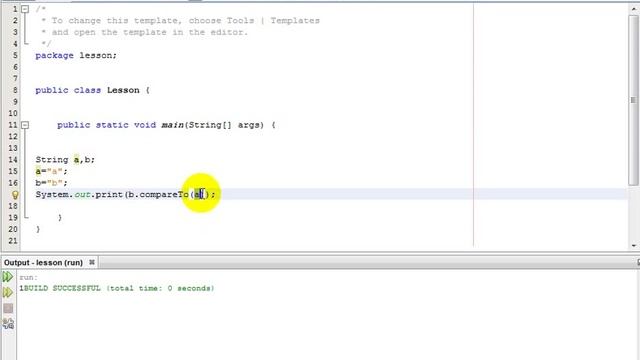Click the b="b"; assignment line
Viewport: 640px width, 360px height.
pos(51,183)
